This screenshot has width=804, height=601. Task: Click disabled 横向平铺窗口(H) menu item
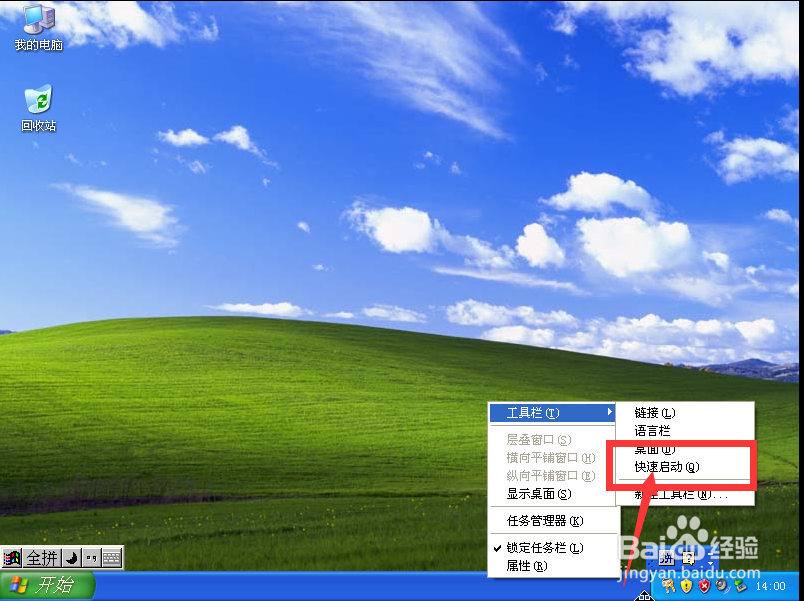[x=553, y=457]
